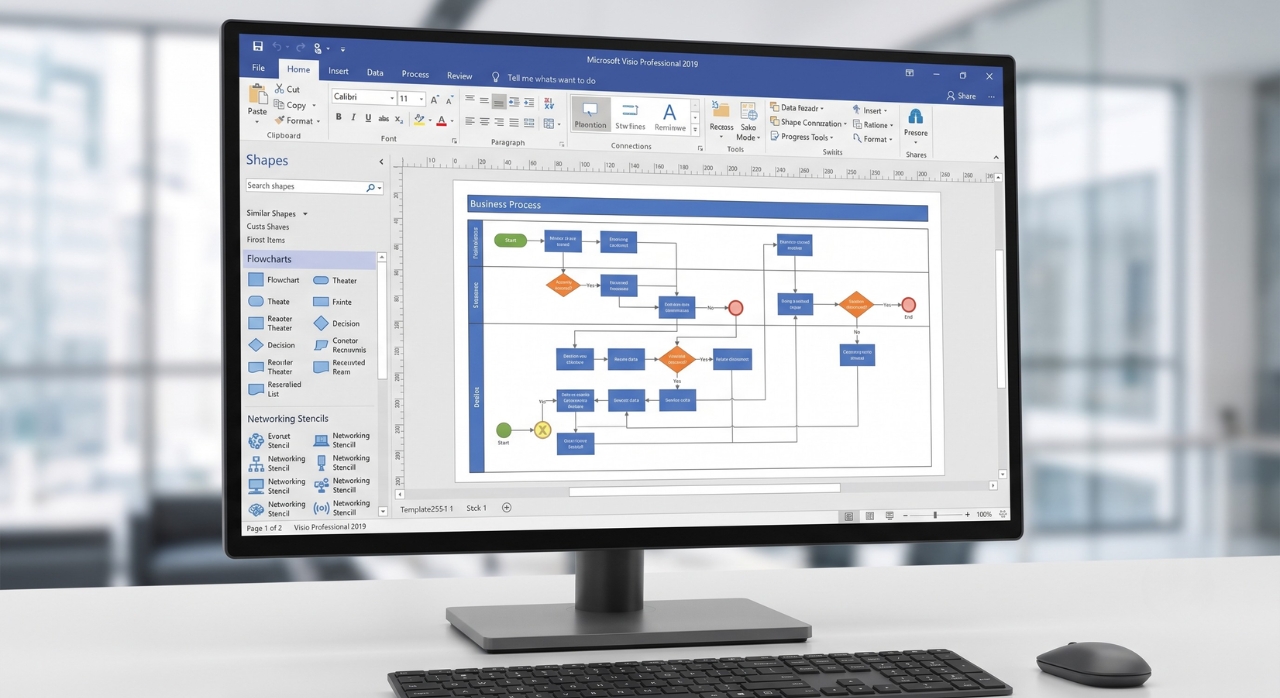Select the Conetor Recnuvniis shape
This screenshot has width=1280, height=698.
321,345
